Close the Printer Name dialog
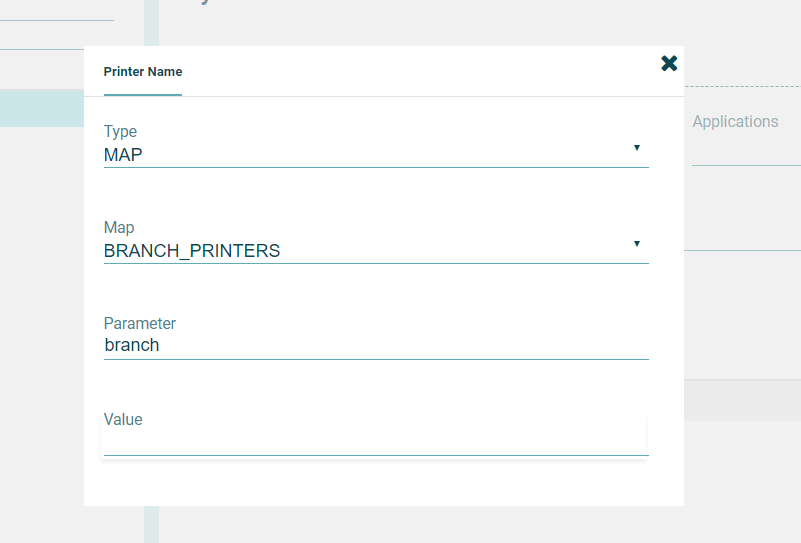The image size is (801, 543). coord(669,64)
